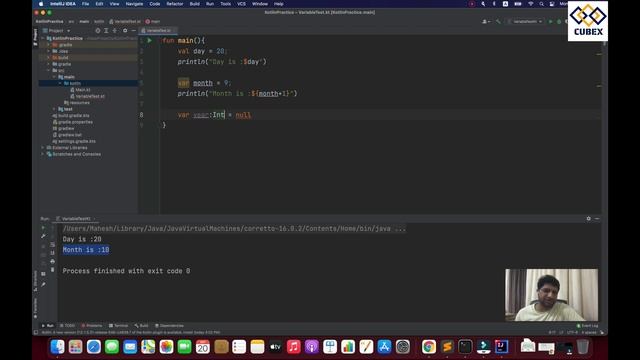Select the resources folder

[77, 103]
